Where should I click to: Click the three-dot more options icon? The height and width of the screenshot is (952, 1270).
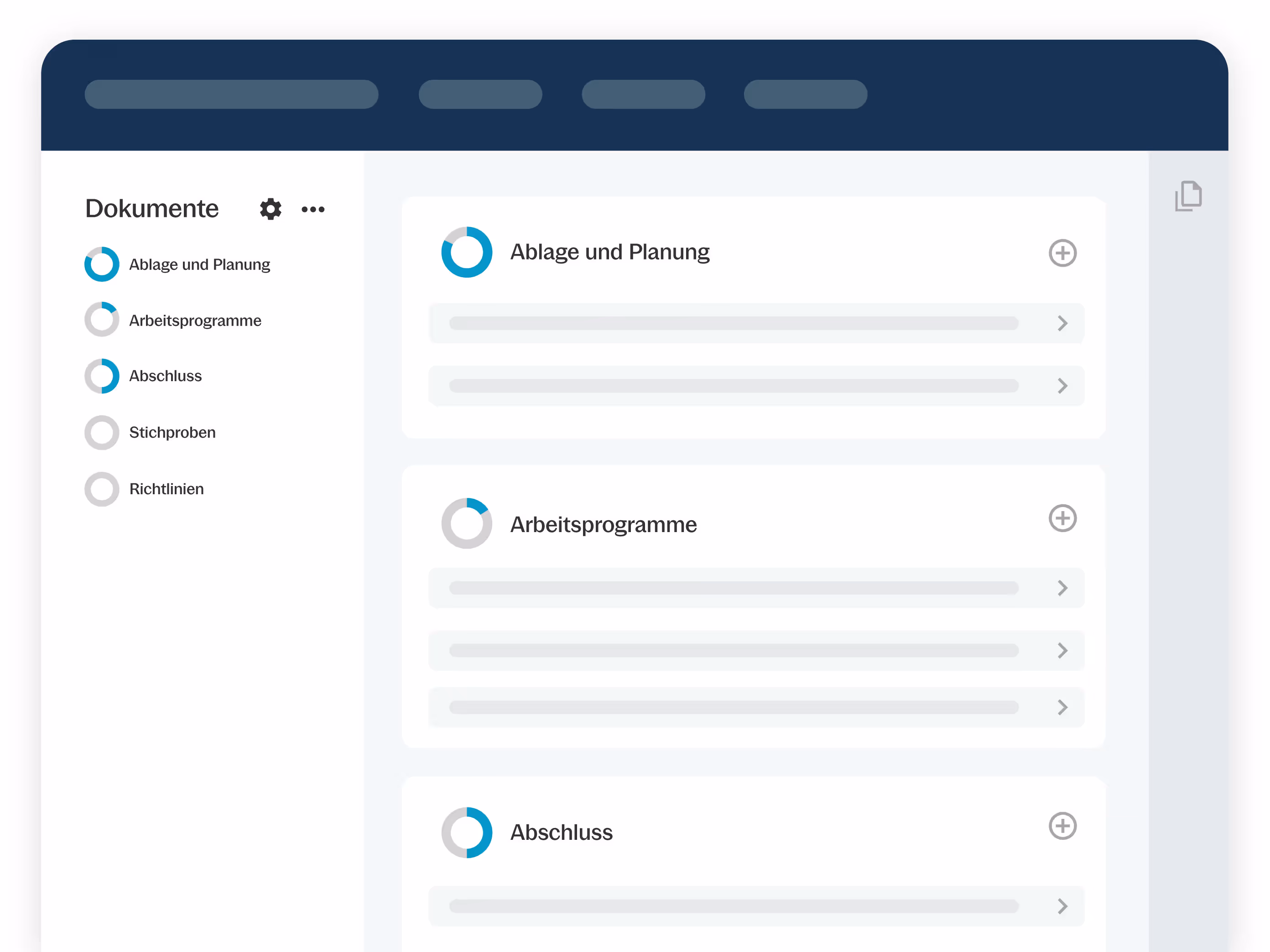pyautogui.click(x=313, y=209)
